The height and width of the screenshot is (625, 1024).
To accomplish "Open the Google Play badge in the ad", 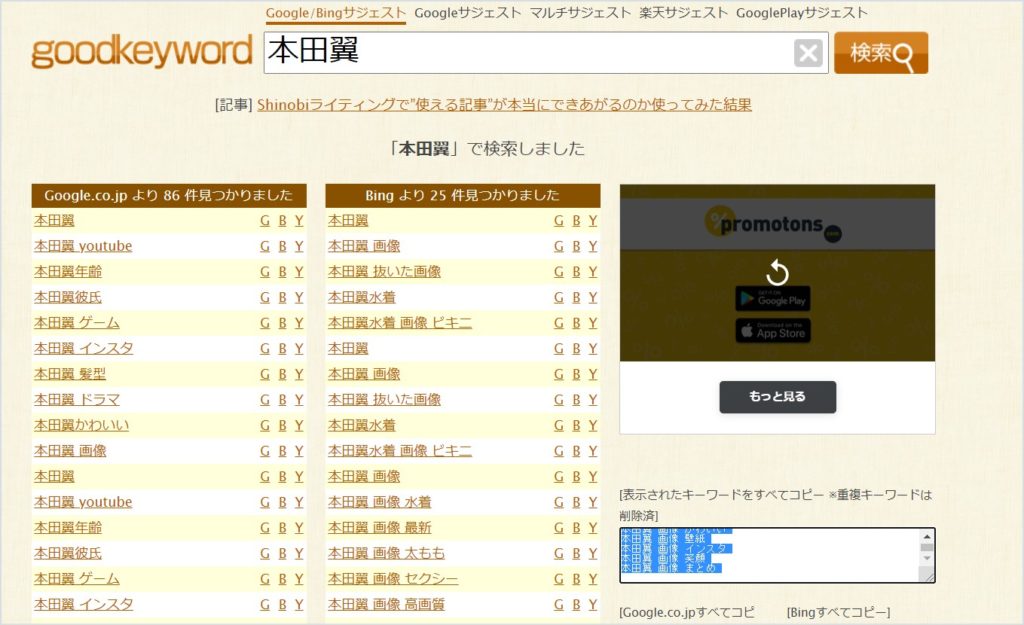I will 773,299.
